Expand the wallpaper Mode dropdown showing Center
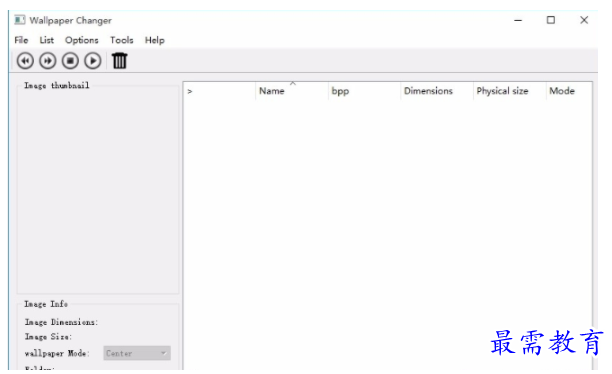 click(137, 353)
